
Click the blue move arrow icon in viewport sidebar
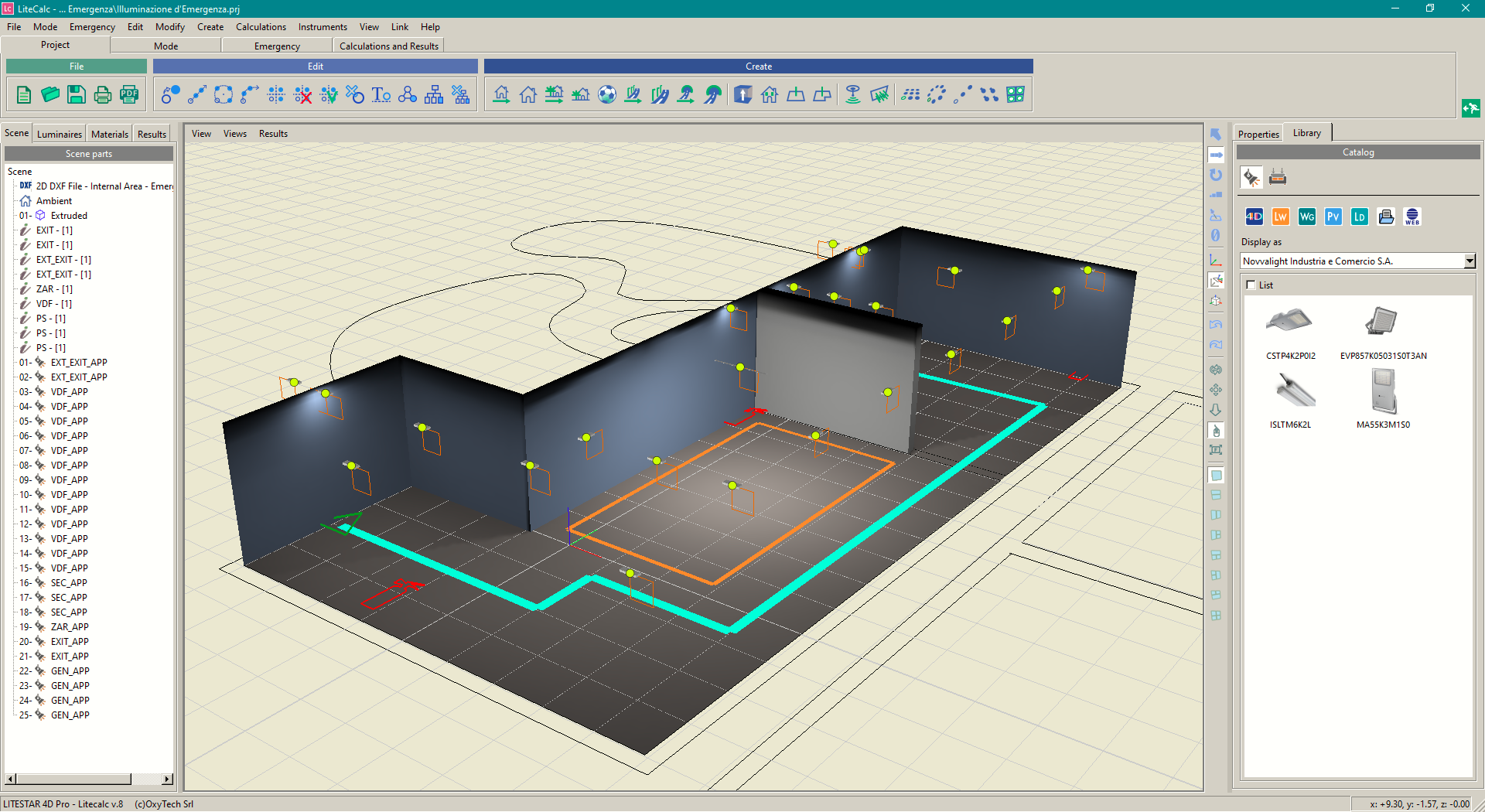tap(1216, 155)
